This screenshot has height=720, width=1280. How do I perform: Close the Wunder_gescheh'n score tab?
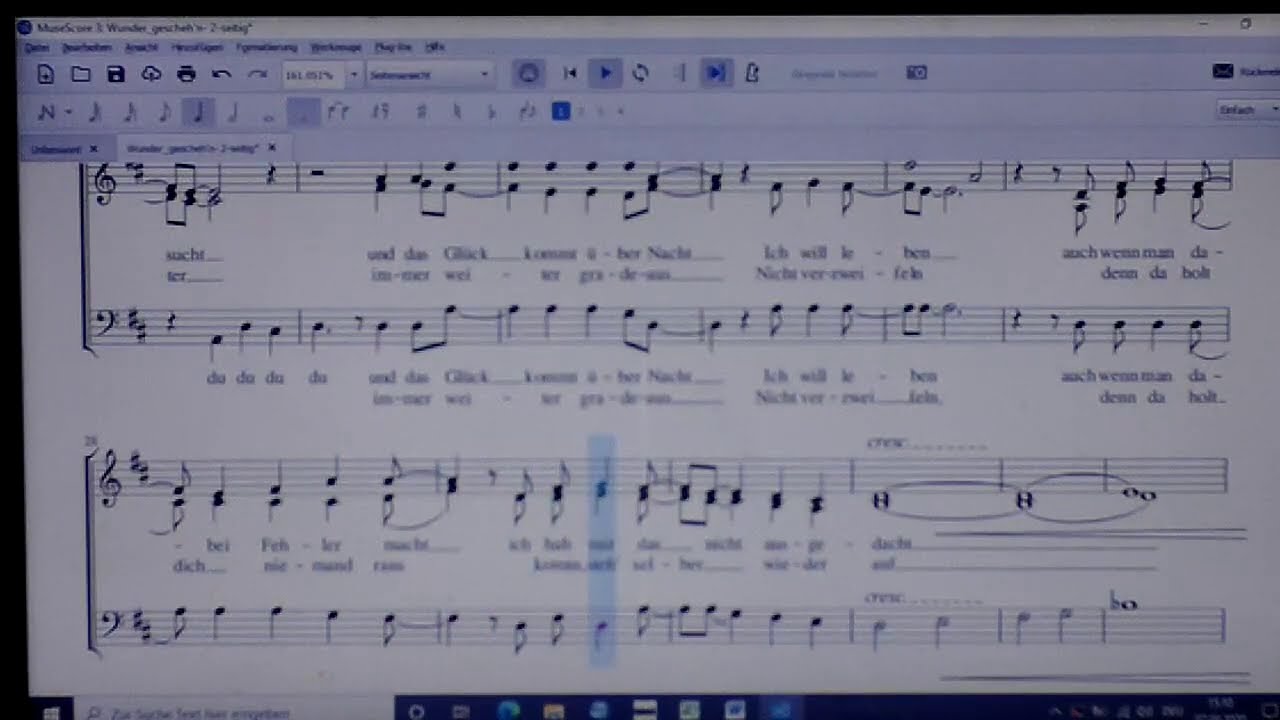[x=272, y=148]
